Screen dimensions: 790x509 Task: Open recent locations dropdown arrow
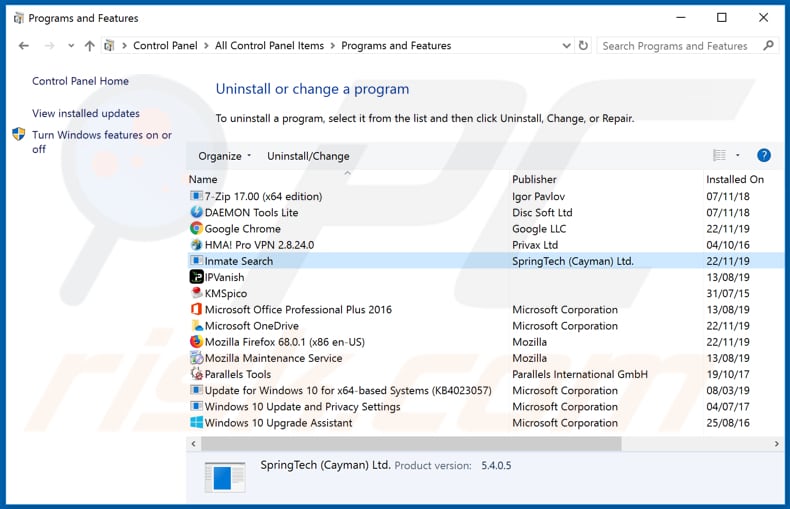(71, 46)
